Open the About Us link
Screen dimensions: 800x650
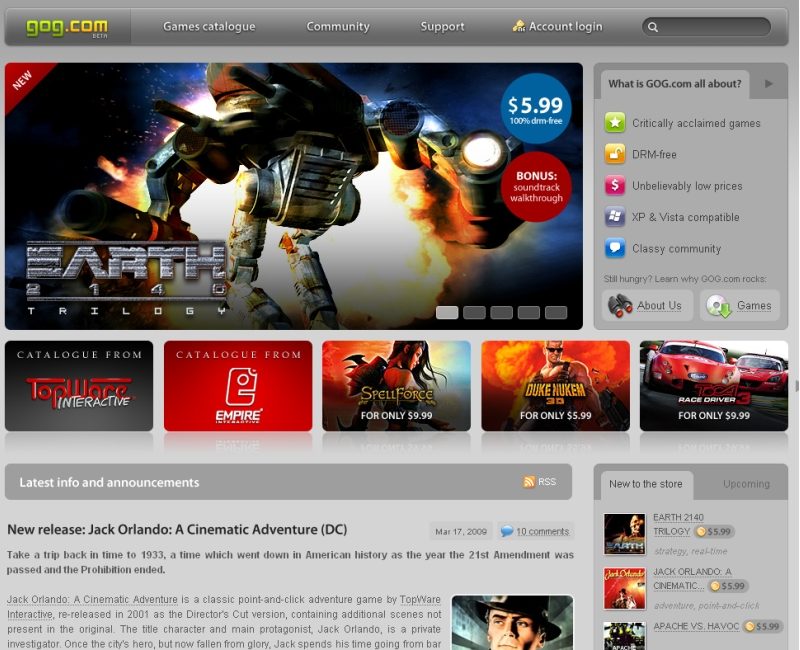[x=659, y=306]
